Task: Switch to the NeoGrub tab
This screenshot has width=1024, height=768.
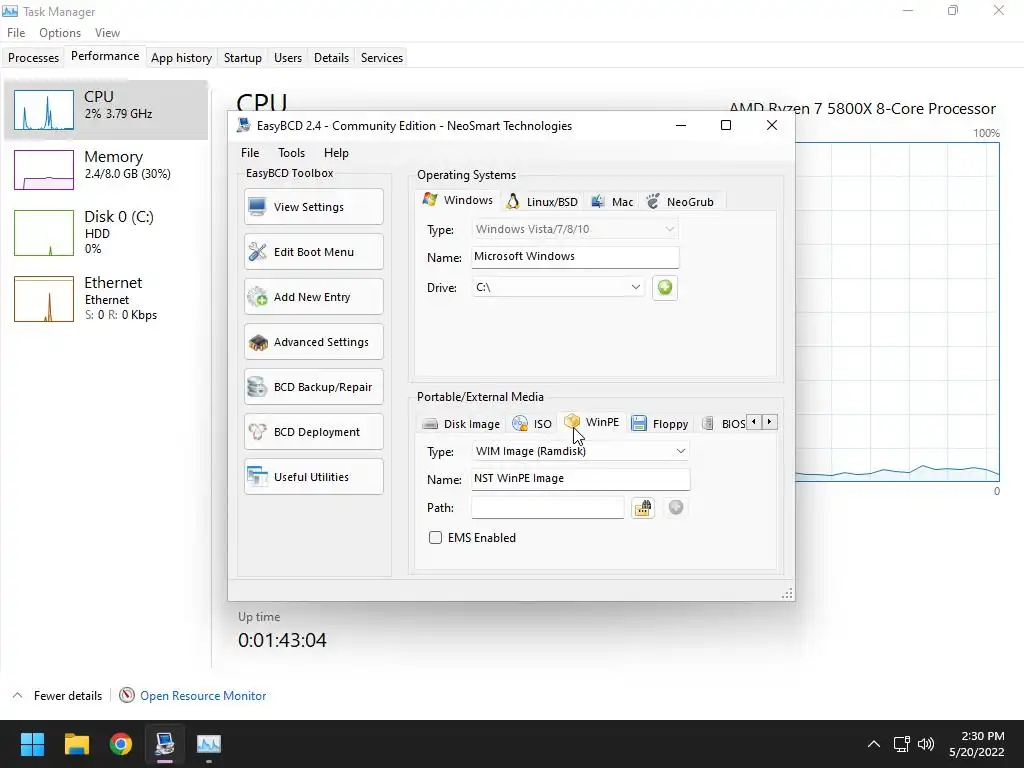Action: [680, 202]
